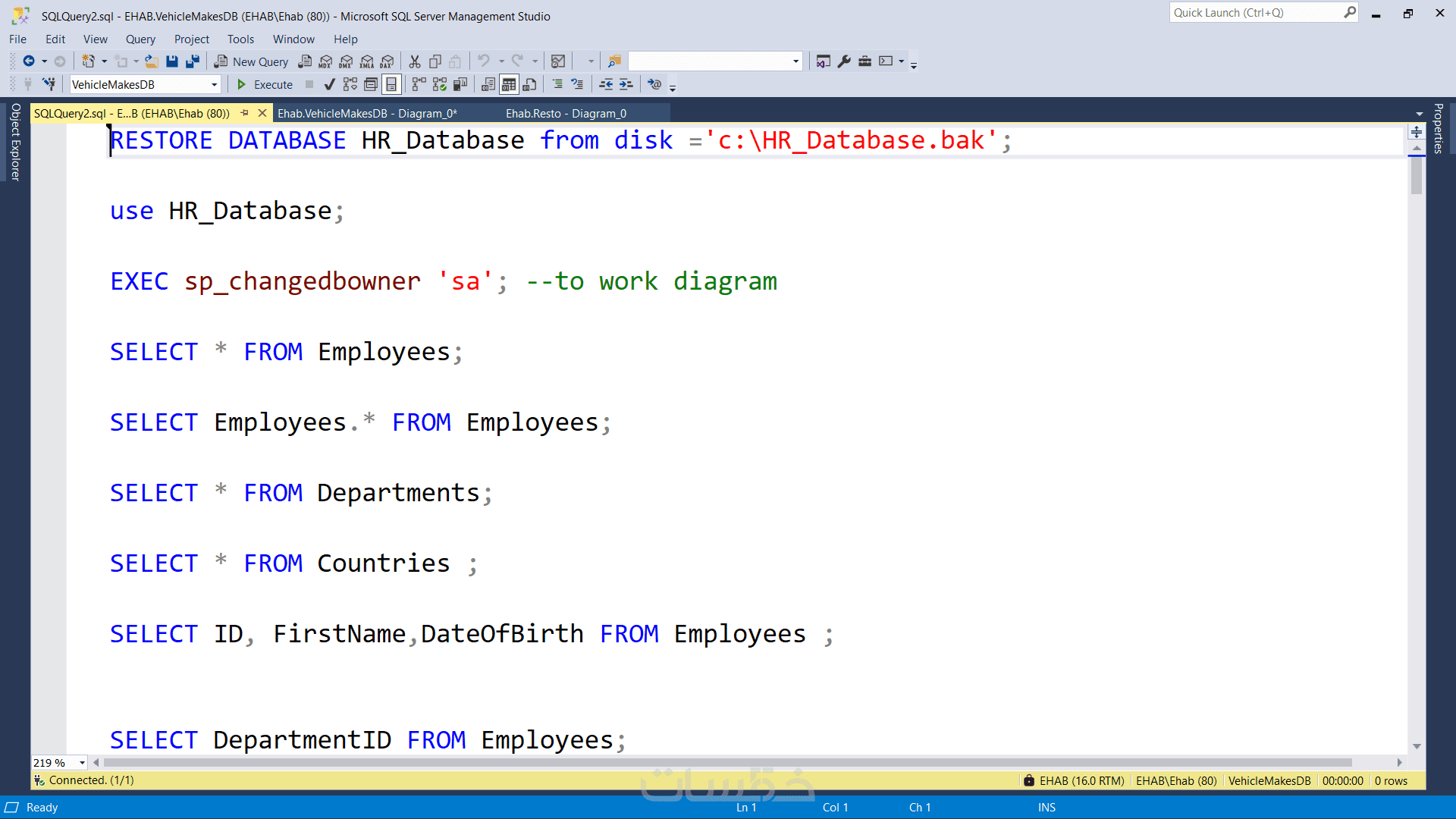Screen dimensions: 1456x819
Task: Open the 219 % zoom dropdown
Action: pos(82,763)
